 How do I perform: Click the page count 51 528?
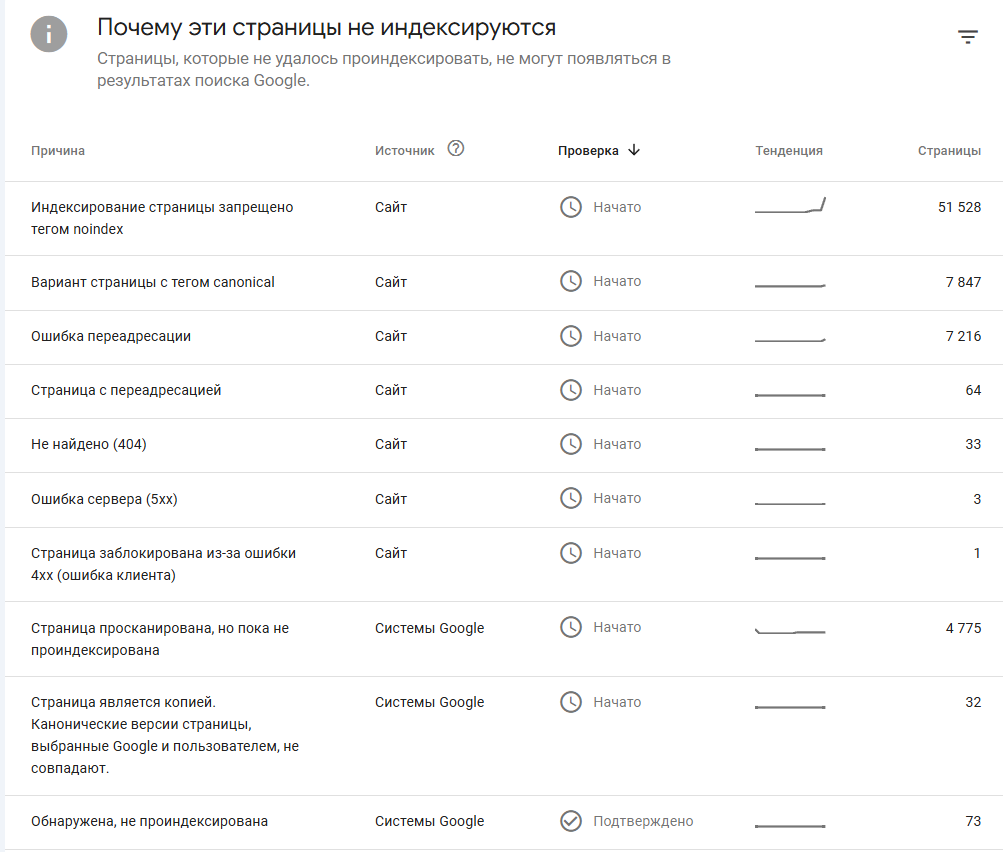point(959,207)
